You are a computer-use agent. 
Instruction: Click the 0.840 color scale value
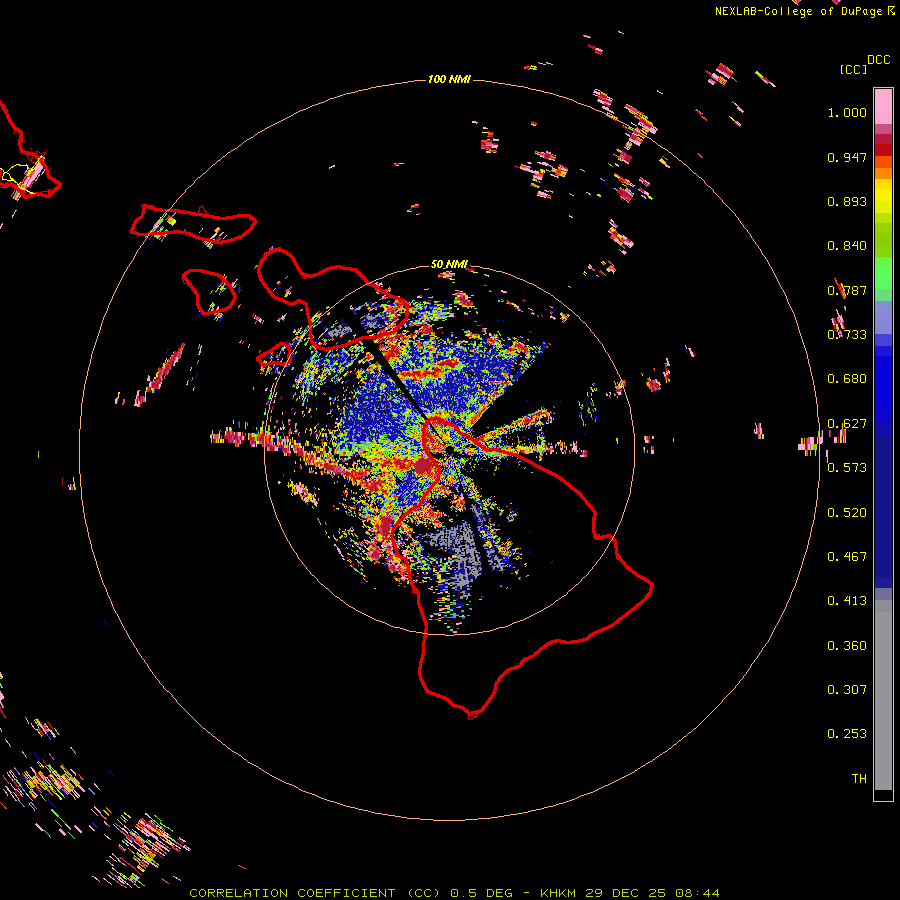point(847,246)
